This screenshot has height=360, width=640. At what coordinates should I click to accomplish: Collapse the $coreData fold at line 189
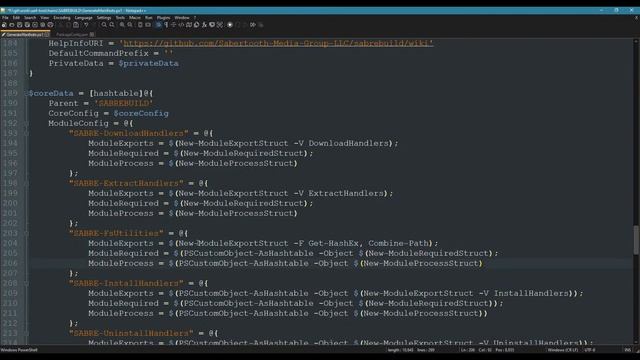point(26,93)
